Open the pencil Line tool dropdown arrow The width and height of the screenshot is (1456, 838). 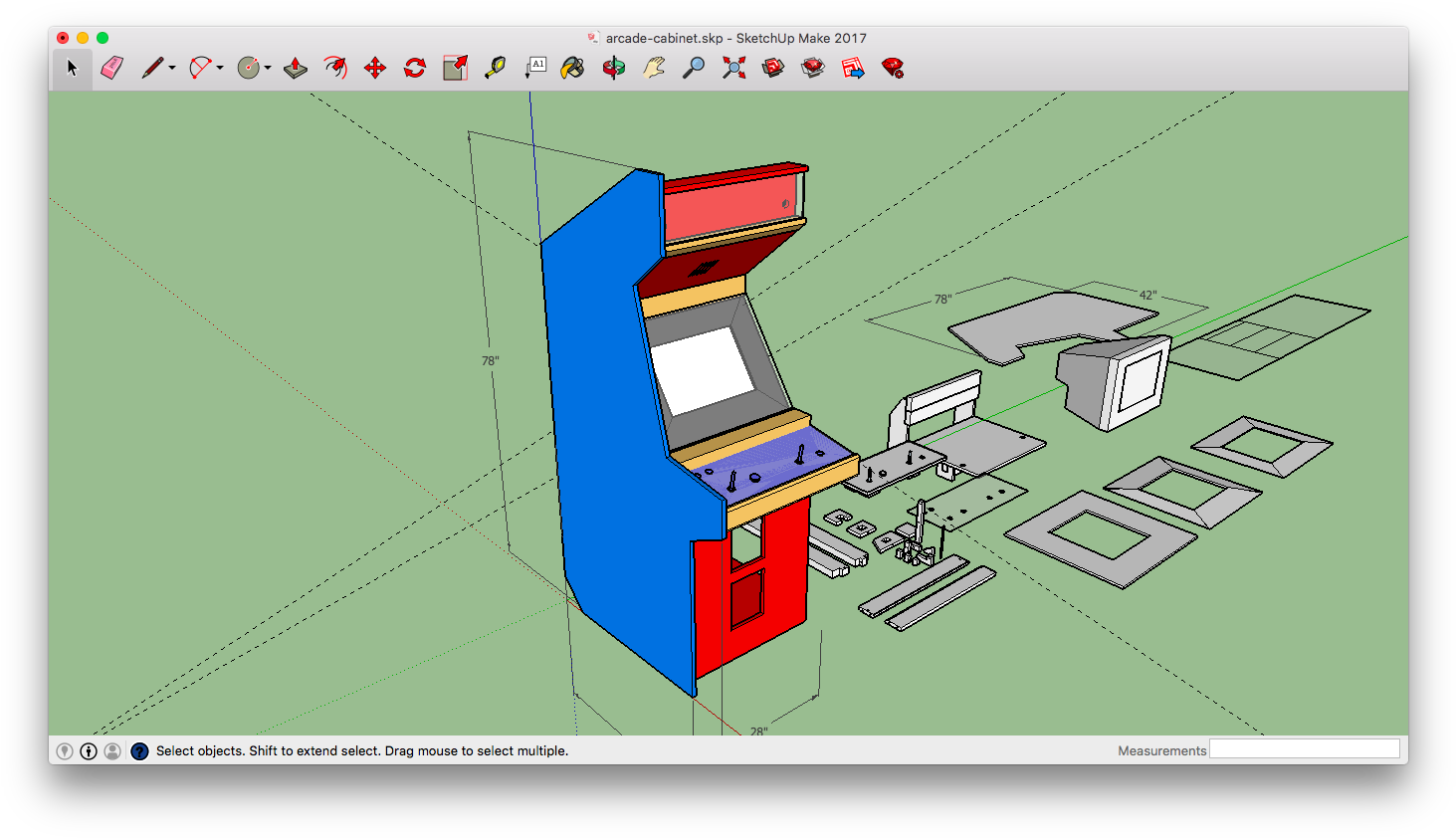coord(172,68)
